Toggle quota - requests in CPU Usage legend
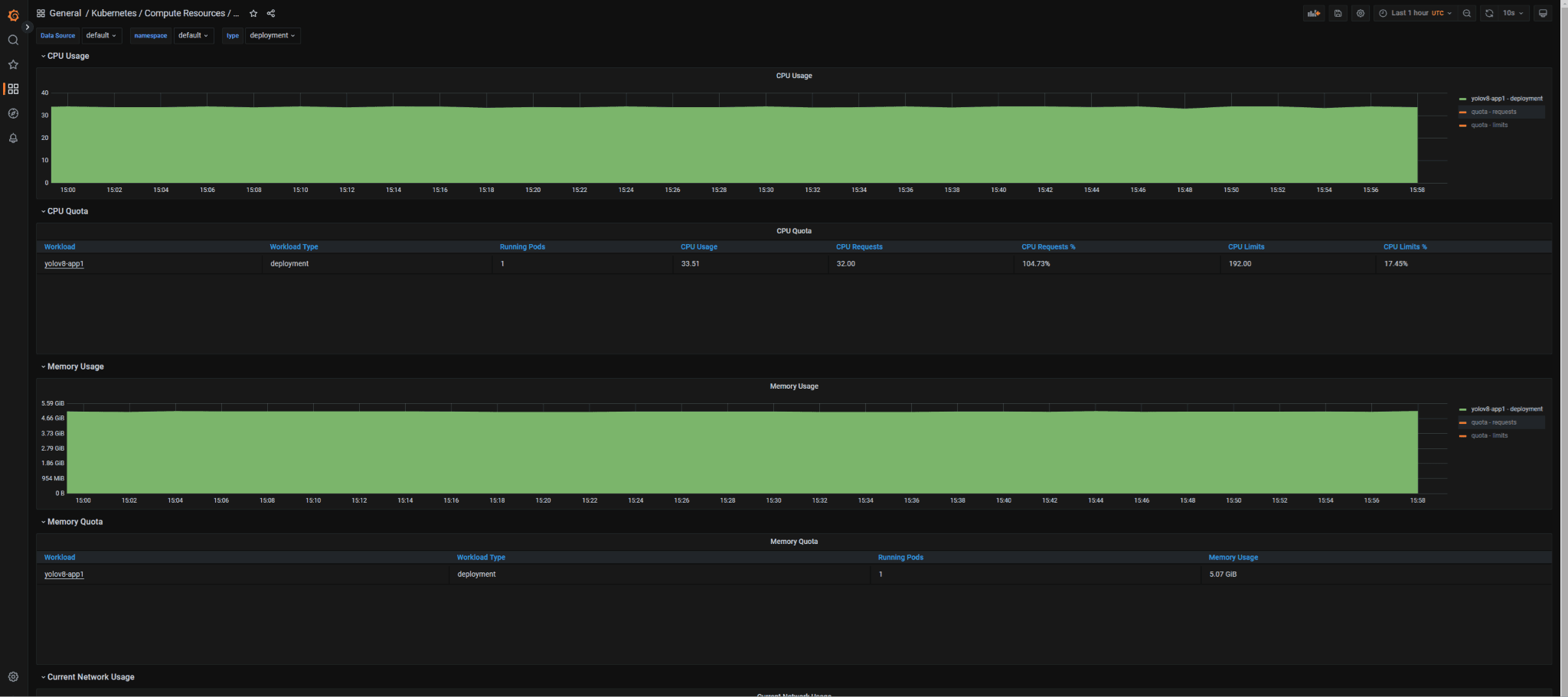 point(1493,112)
